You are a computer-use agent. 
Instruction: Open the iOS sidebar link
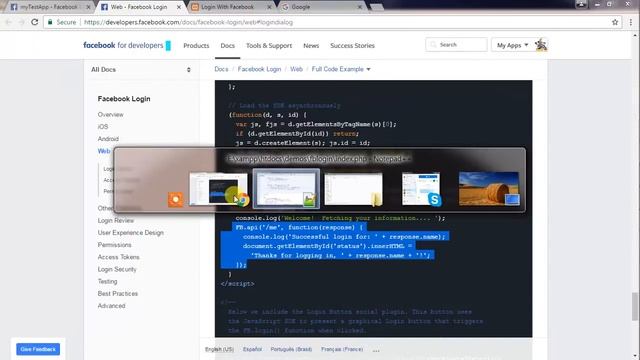pos(103,127)
